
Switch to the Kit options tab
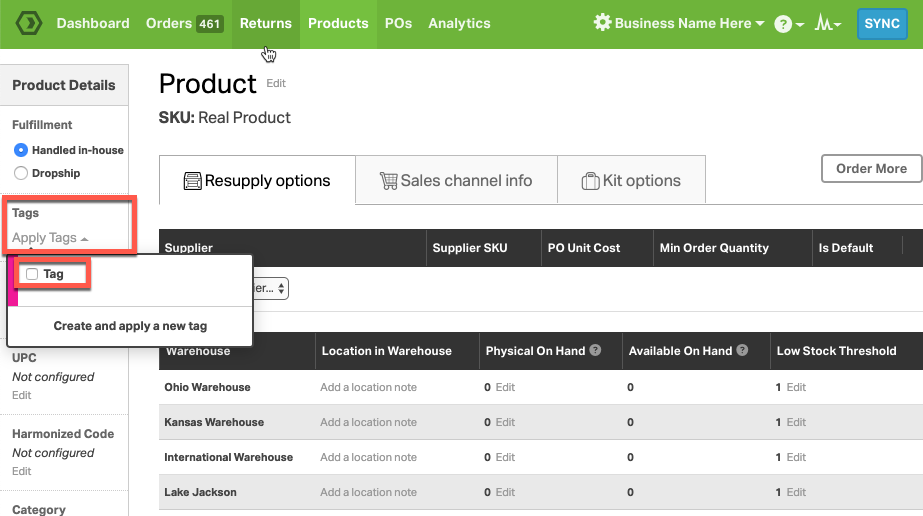click(x=631, y=180)
